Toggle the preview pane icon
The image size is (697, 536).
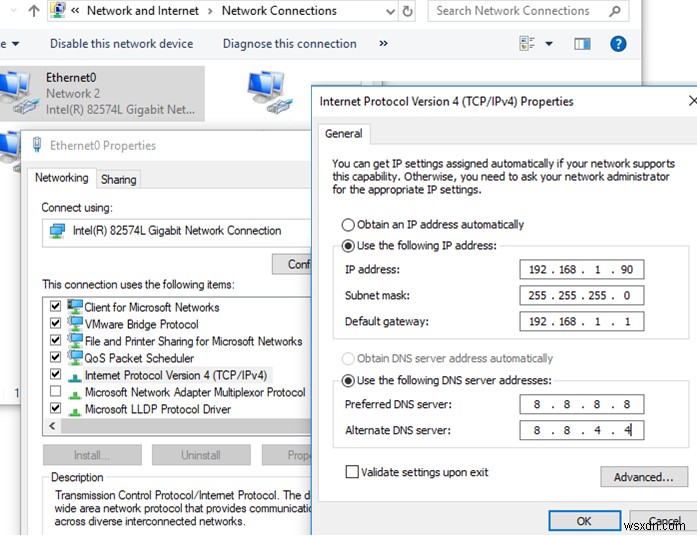pos(582,44)
